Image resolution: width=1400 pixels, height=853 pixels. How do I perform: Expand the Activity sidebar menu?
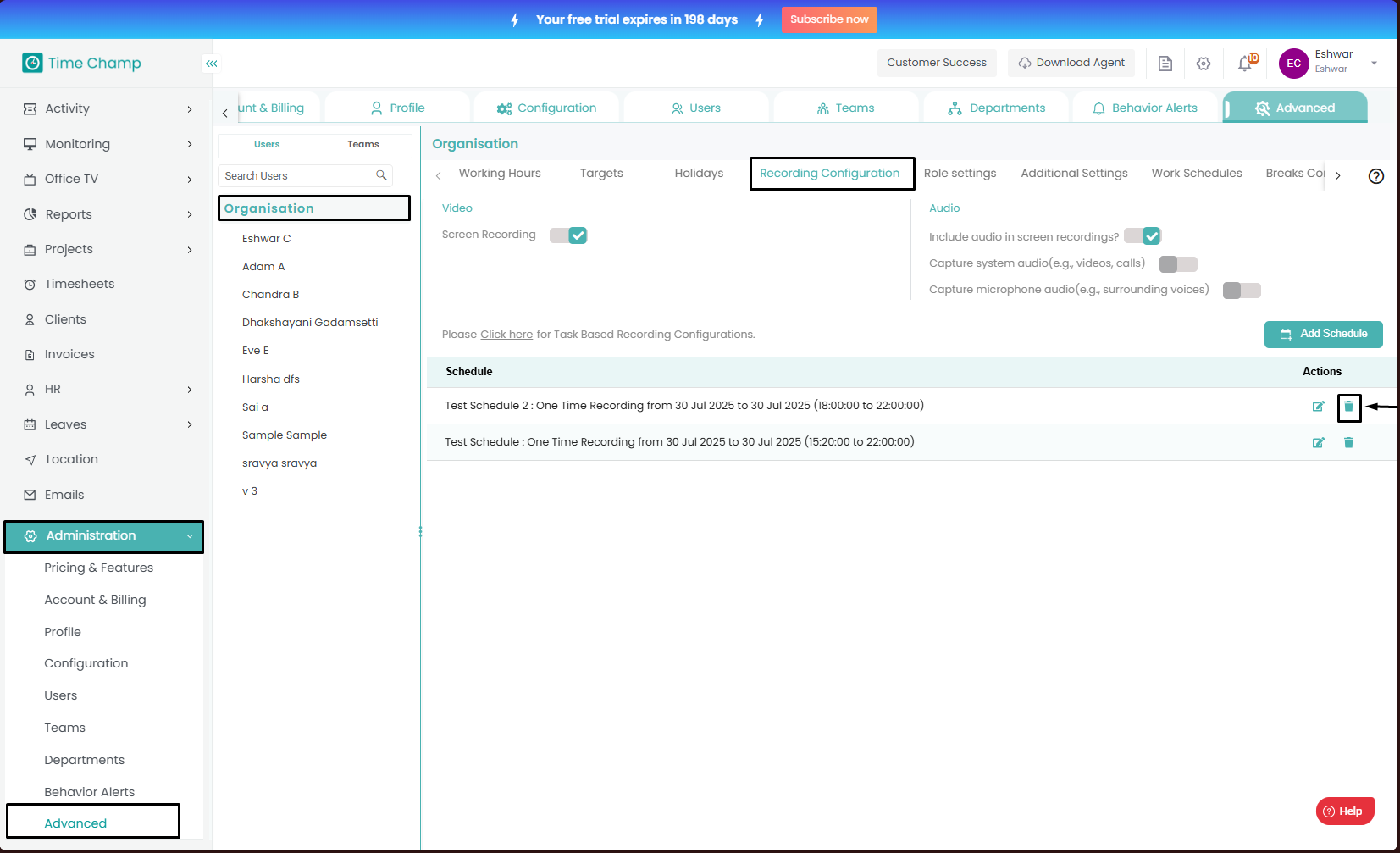pyautogui.click(x=107, y=108)
